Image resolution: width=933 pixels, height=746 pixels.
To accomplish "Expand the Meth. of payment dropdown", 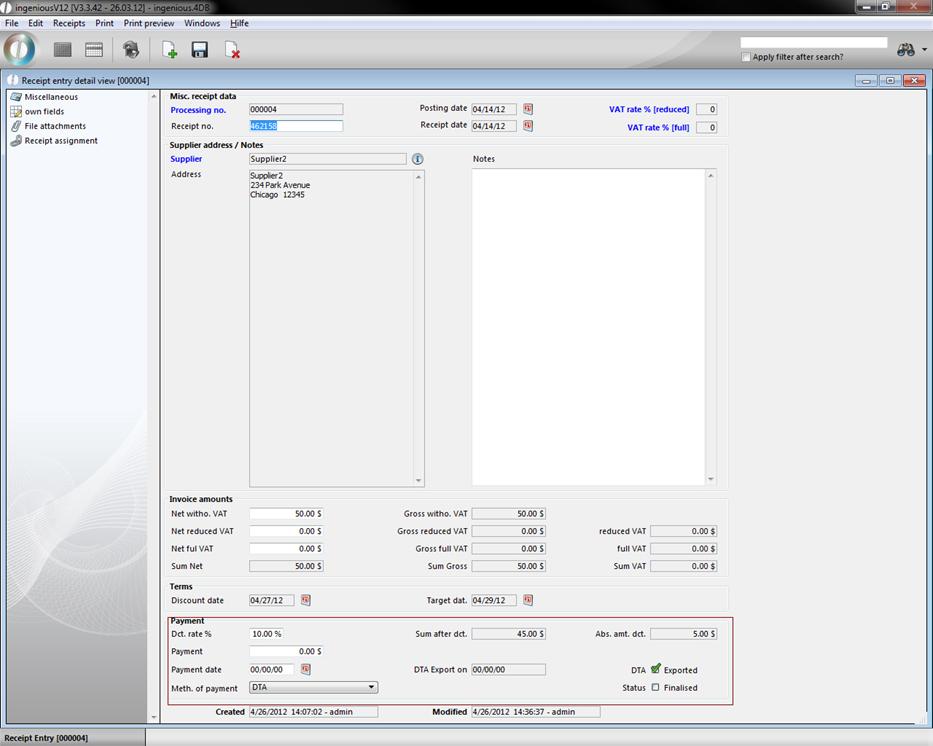I will coord(371,687).
